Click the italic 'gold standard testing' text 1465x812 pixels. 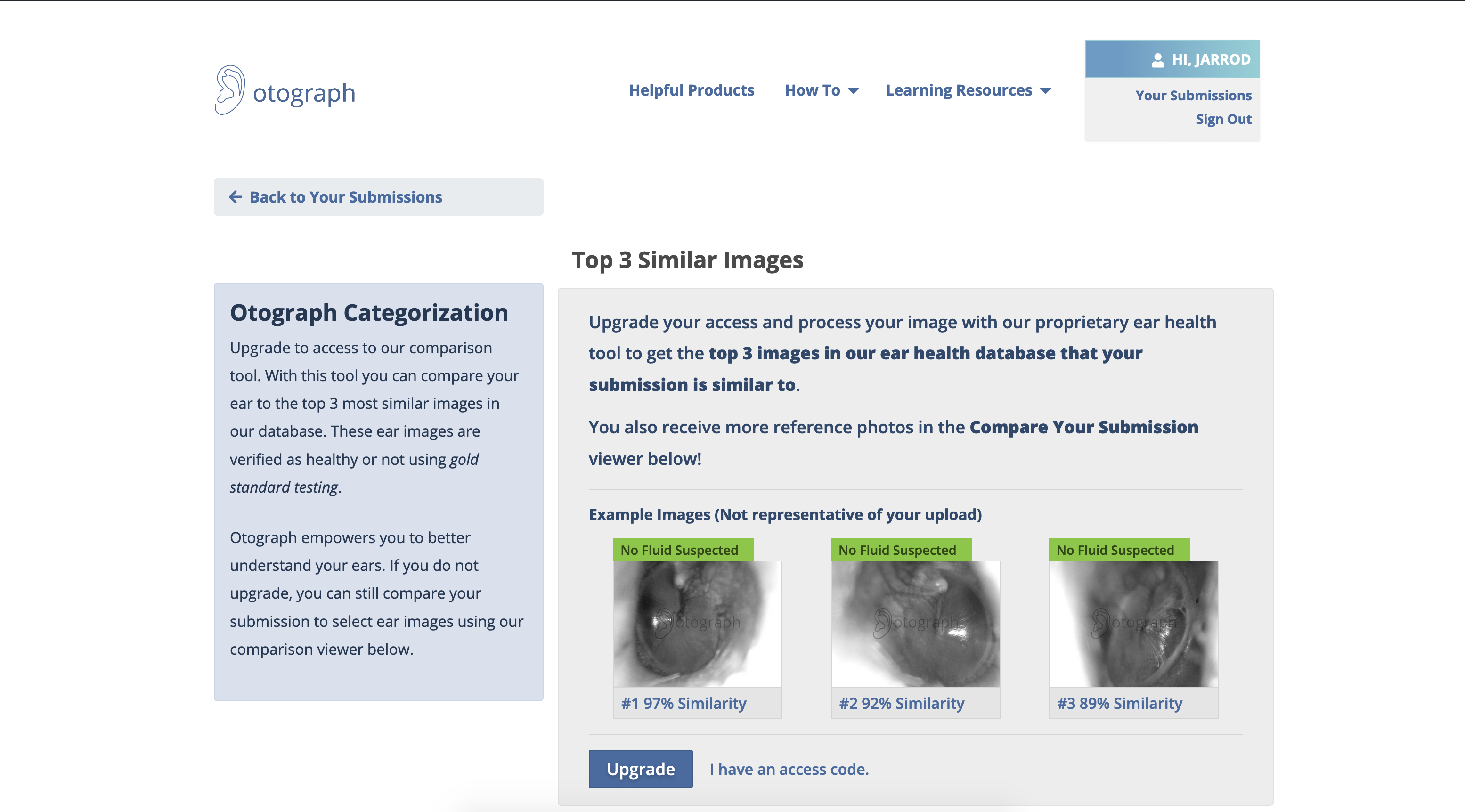click(x=354, y=473)
